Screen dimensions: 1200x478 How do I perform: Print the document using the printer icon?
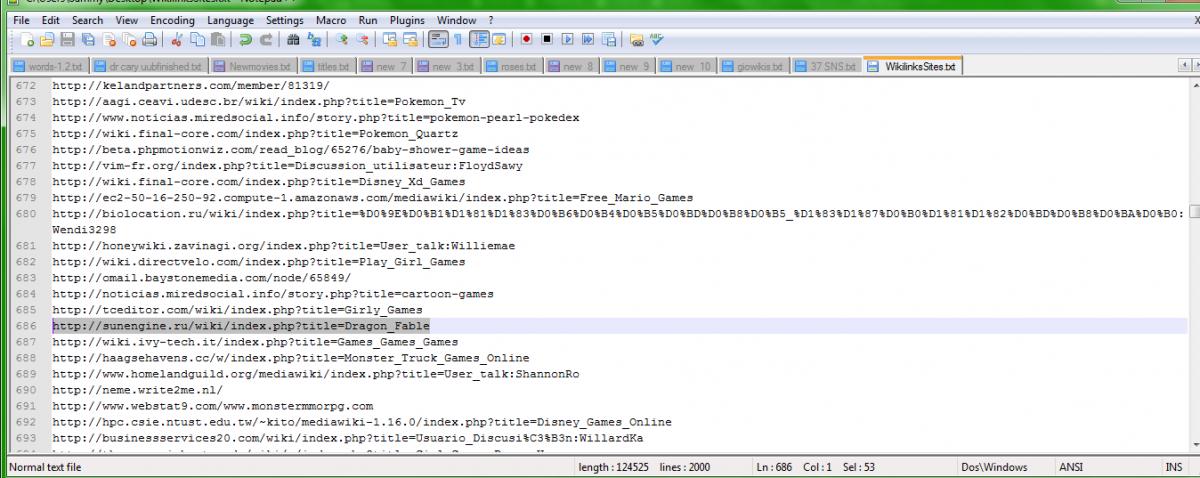click(x=149, y=40)
